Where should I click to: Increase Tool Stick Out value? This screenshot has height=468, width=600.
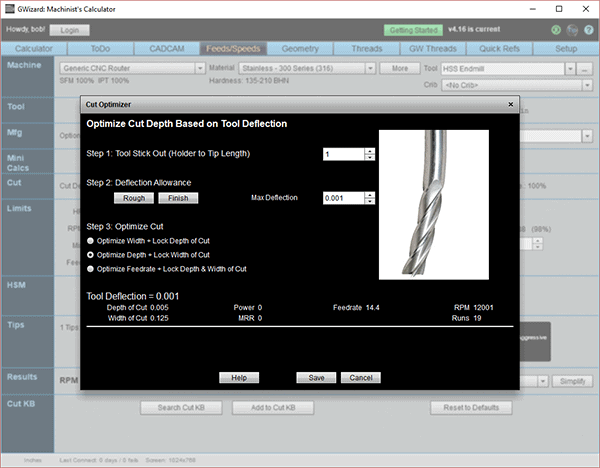click(x=370, y=151)
